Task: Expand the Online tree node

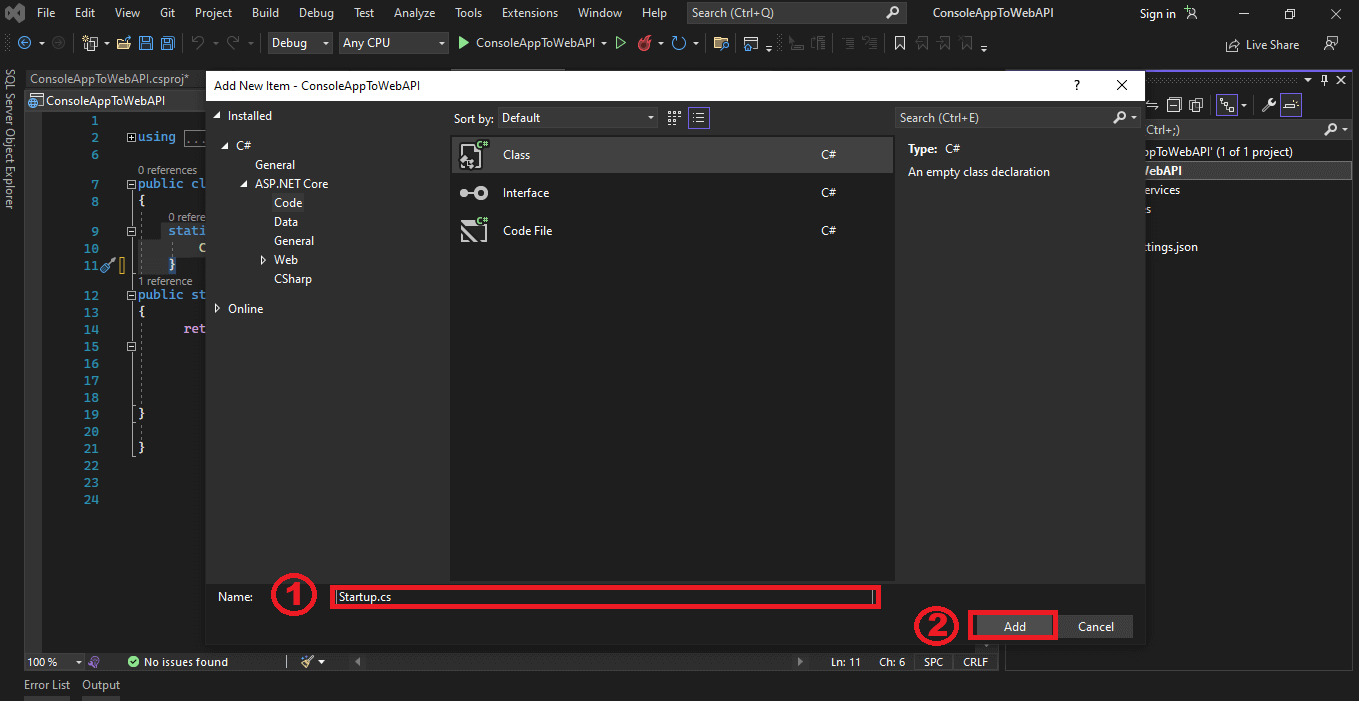Action: (218, 309)
